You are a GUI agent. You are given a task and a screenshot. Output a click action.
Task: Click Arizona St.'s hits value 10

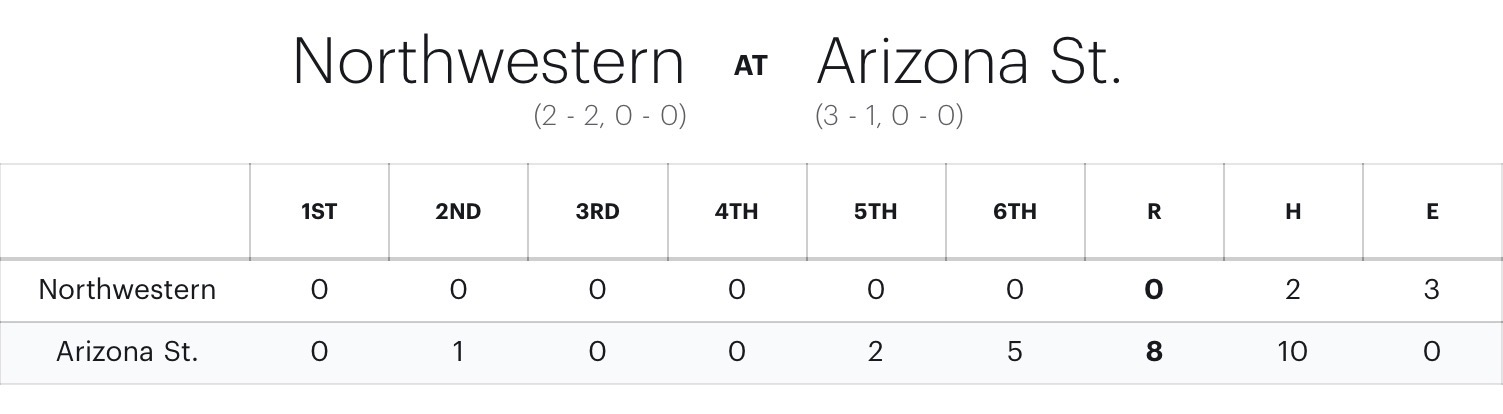coord(1293,352)
